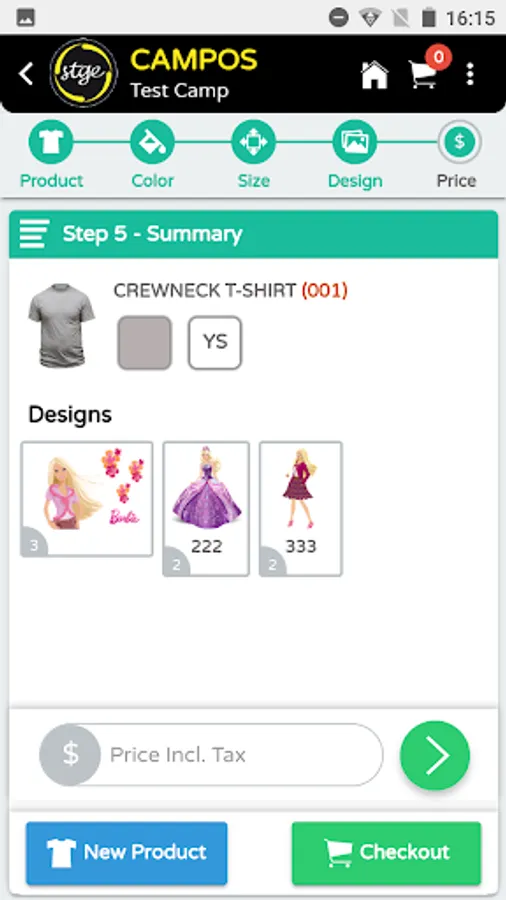Go to the Color paint bucket step
Image resolution: width=506 pixels, height=900 pixels.
point(152,141)
